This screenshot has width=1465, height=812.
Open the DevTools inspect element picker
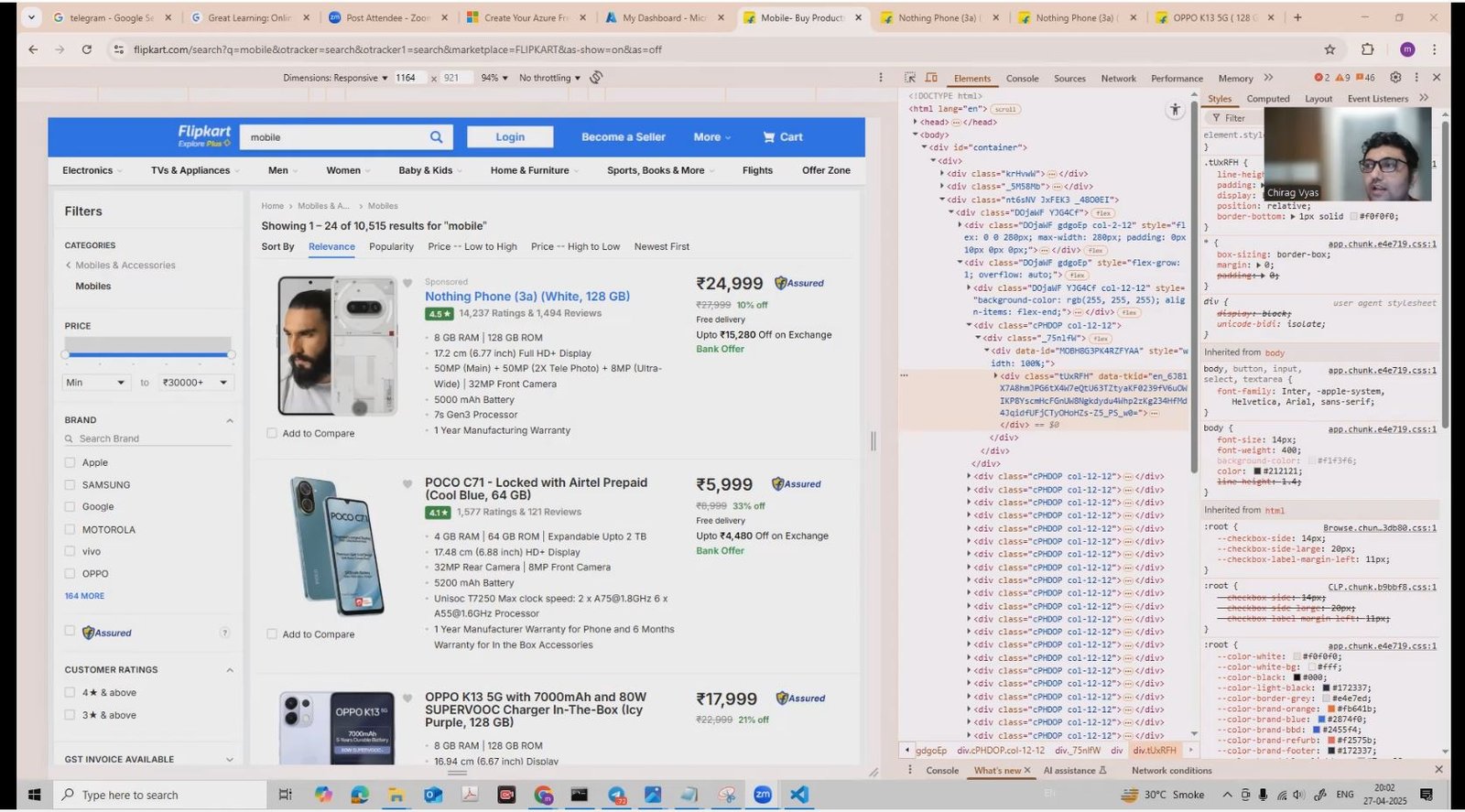[x=910, y=78]
